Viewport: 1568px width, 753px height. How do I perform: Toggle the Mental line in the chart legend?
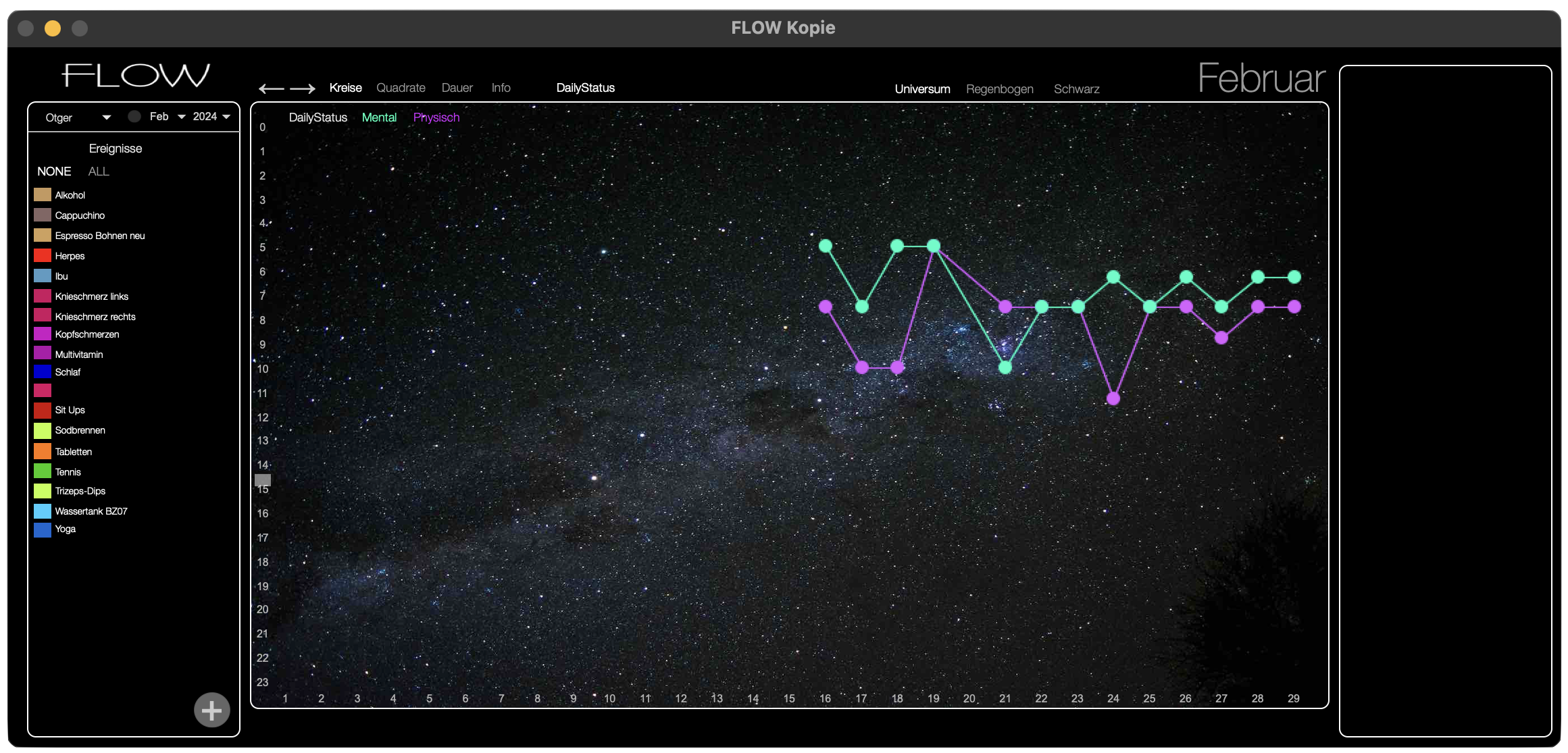tap(379, 118)
